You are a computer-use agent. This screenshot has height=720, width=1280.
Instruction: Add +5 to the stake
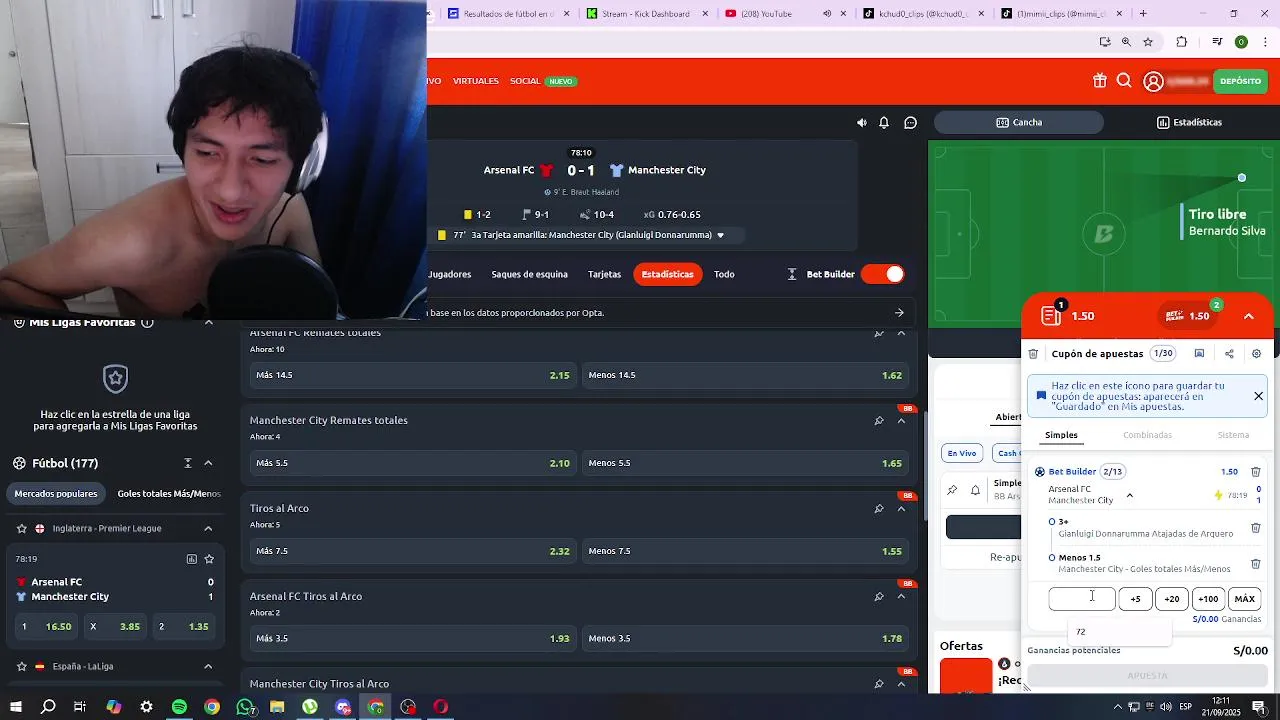pyautogui.click(x=1135, y=599)
